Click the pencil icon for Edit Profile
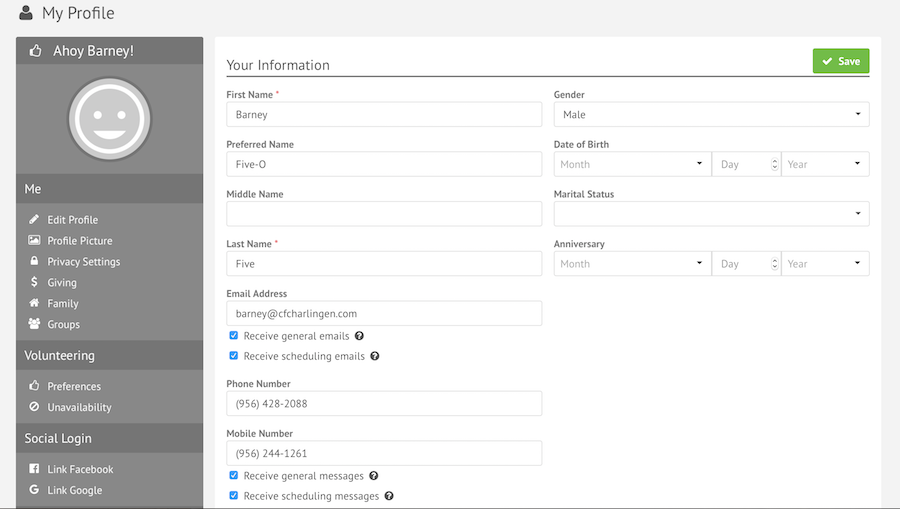This screenshot has width=900, height=509. (34, 219)
